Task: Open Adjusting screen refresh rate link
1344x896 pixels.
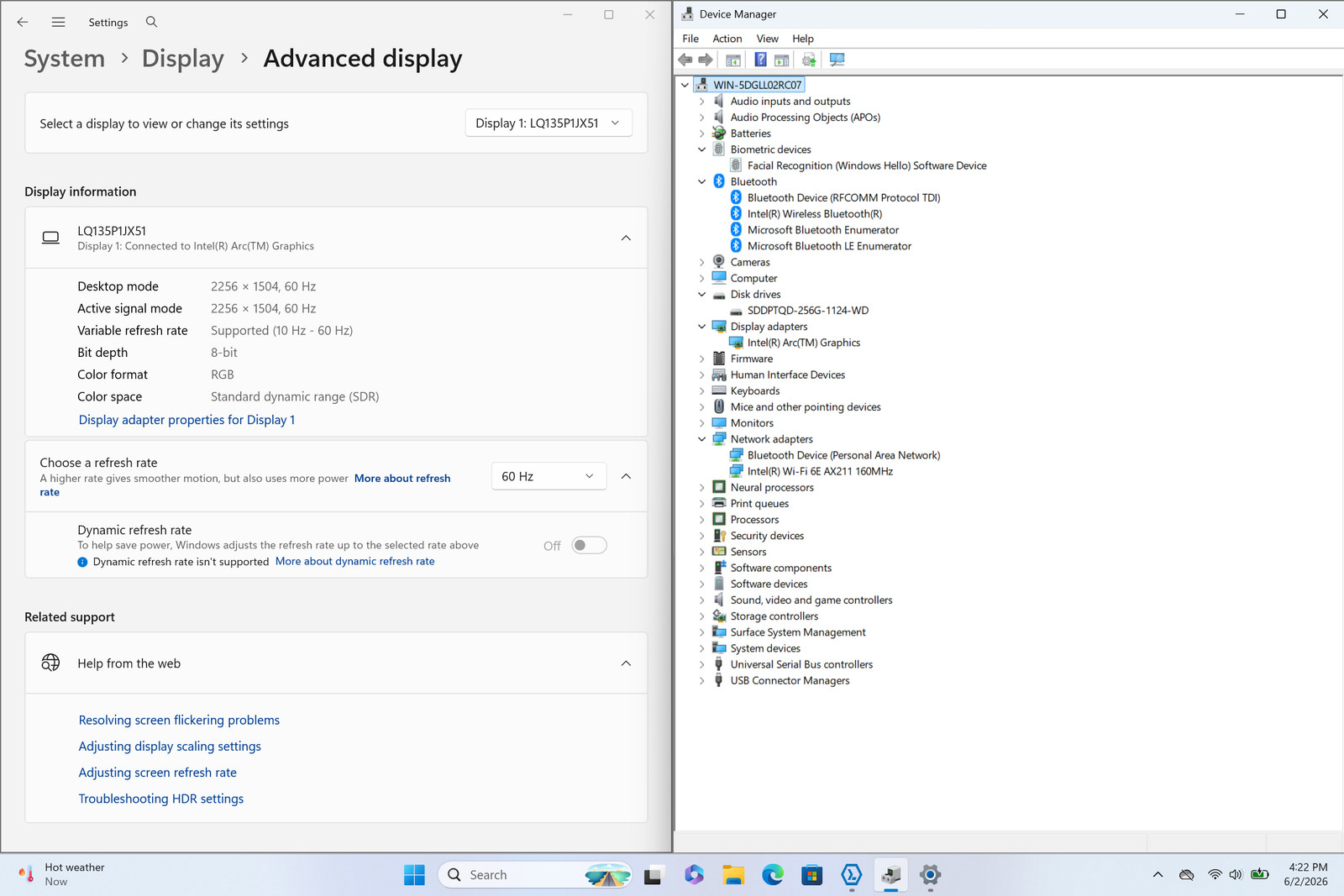Action: (x=158, y=773)
